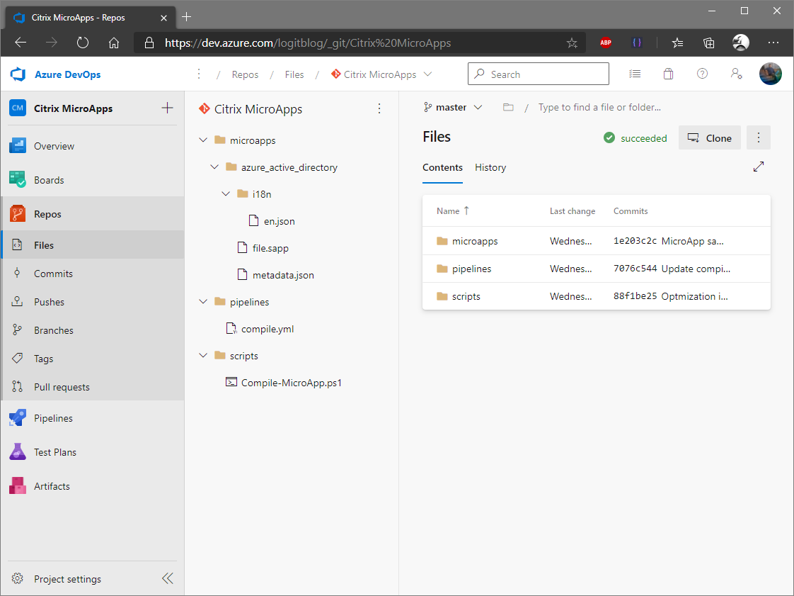The width and height of the screenshot is (794, 596).
Task: Open the Citrix MicroApps repository dropdown
Action: click(x=381, y=74)
